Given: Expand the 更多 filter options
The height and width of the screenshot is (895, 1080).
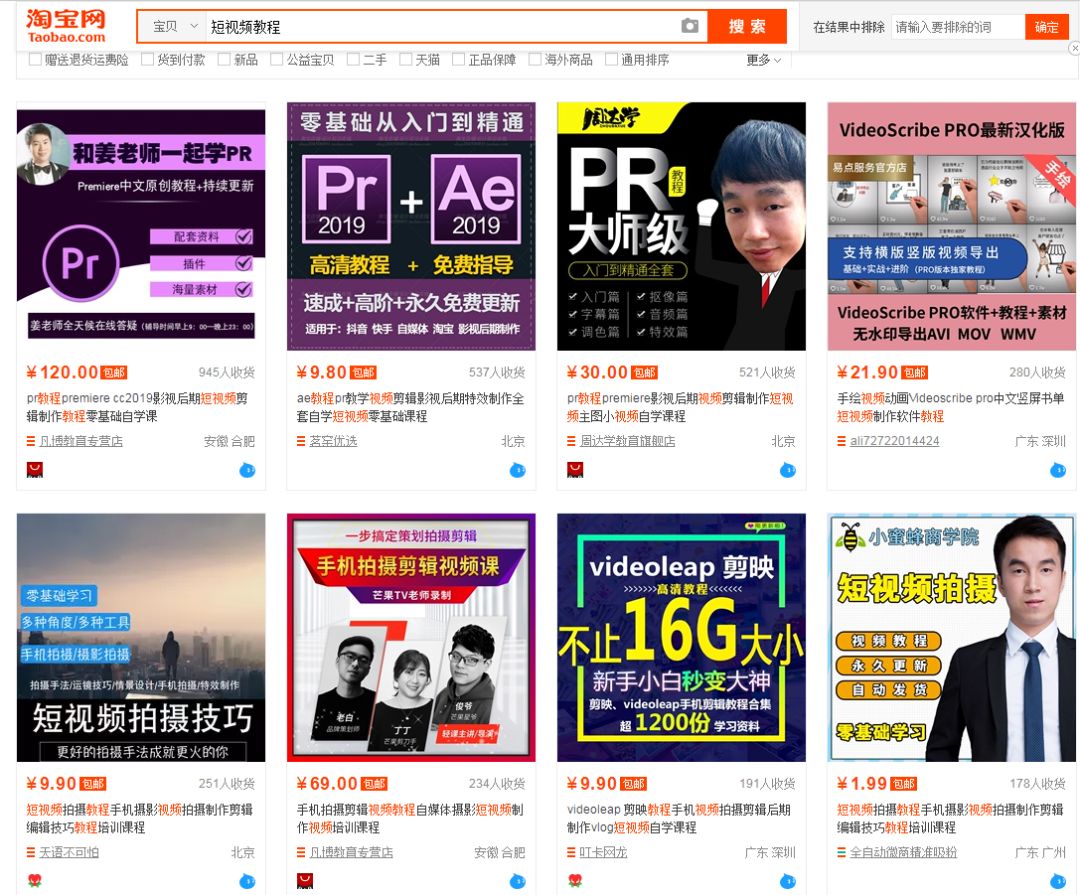Looking at the screenshot, I should coord(764,60).
